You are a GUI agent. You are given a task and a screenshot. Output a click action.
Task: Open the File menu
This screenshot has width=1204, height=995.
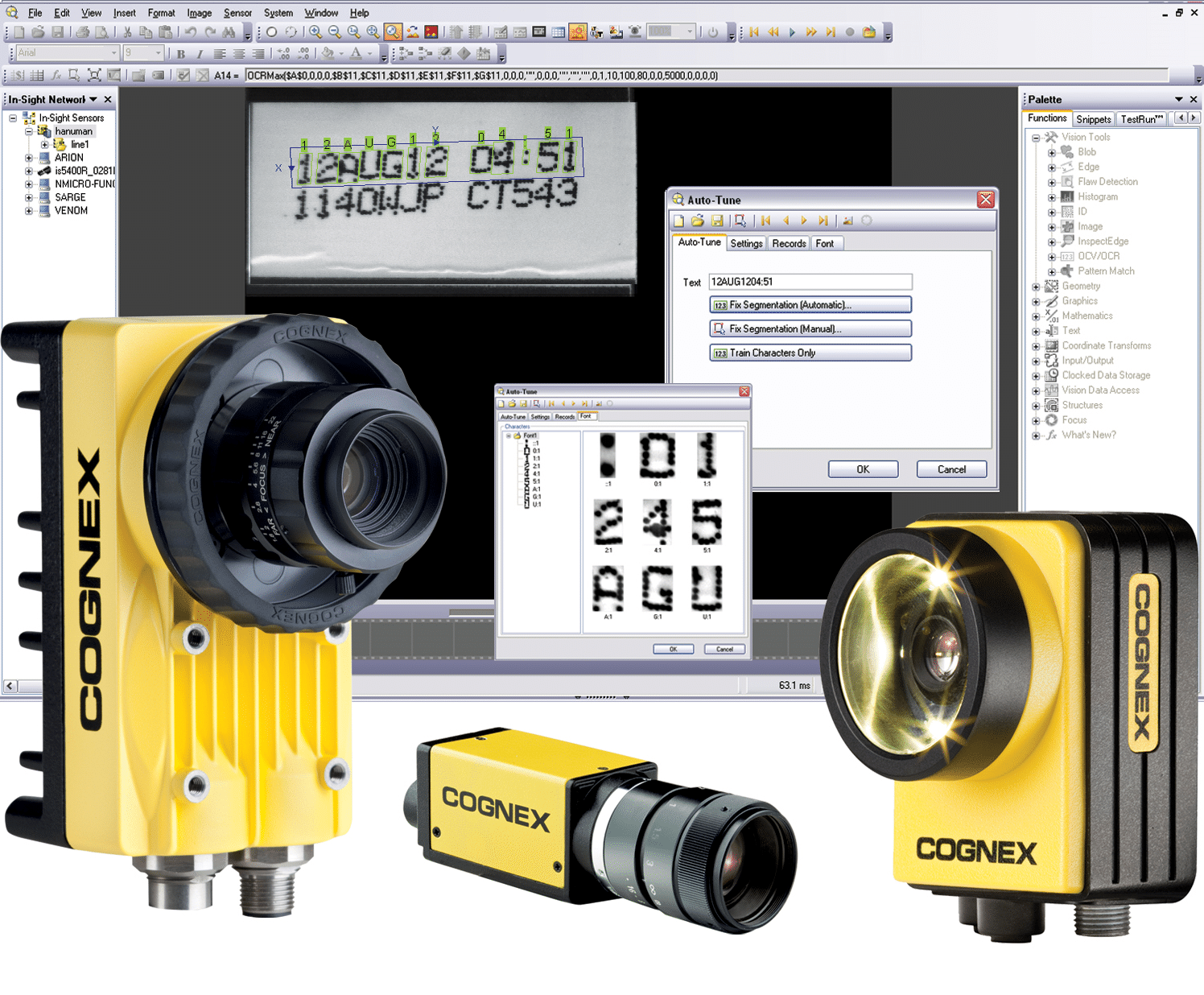[x=35, y=13]
